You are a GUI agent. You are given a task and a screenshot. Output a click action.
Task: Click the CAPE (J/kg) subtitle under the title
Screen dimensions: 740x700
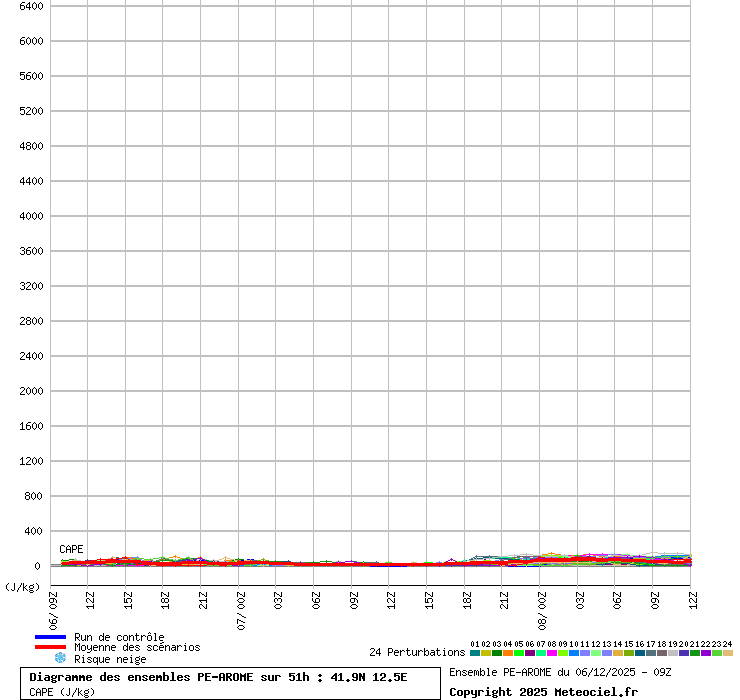(62, 692)
